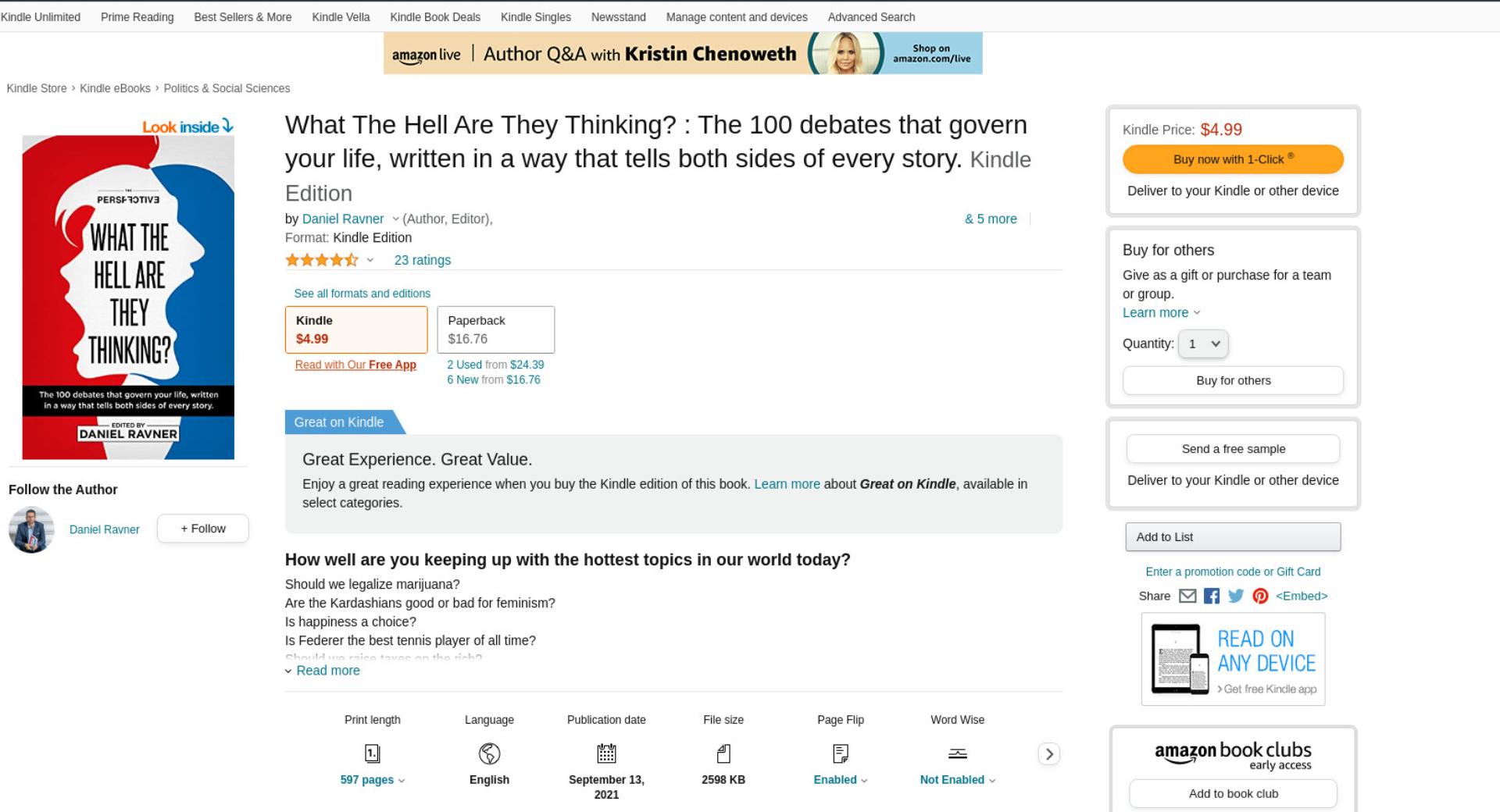Open the Add to List dropdown

click(x=1233, y=537)
